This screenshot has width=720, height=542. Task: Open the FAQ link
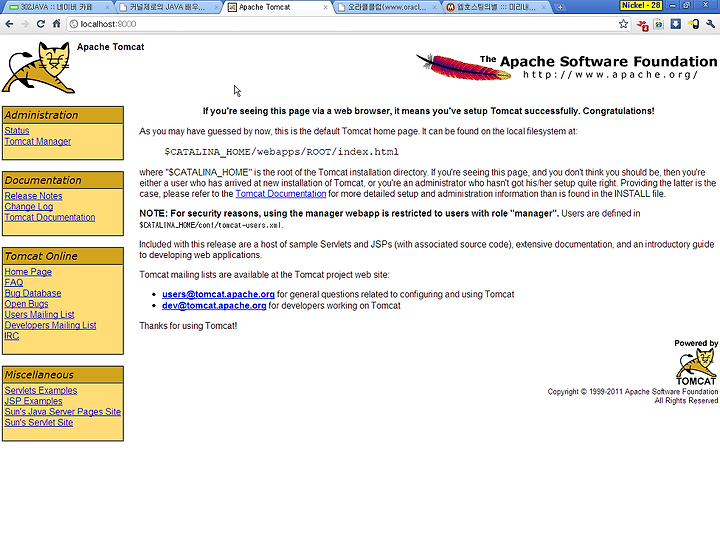(x=14, y=282)
